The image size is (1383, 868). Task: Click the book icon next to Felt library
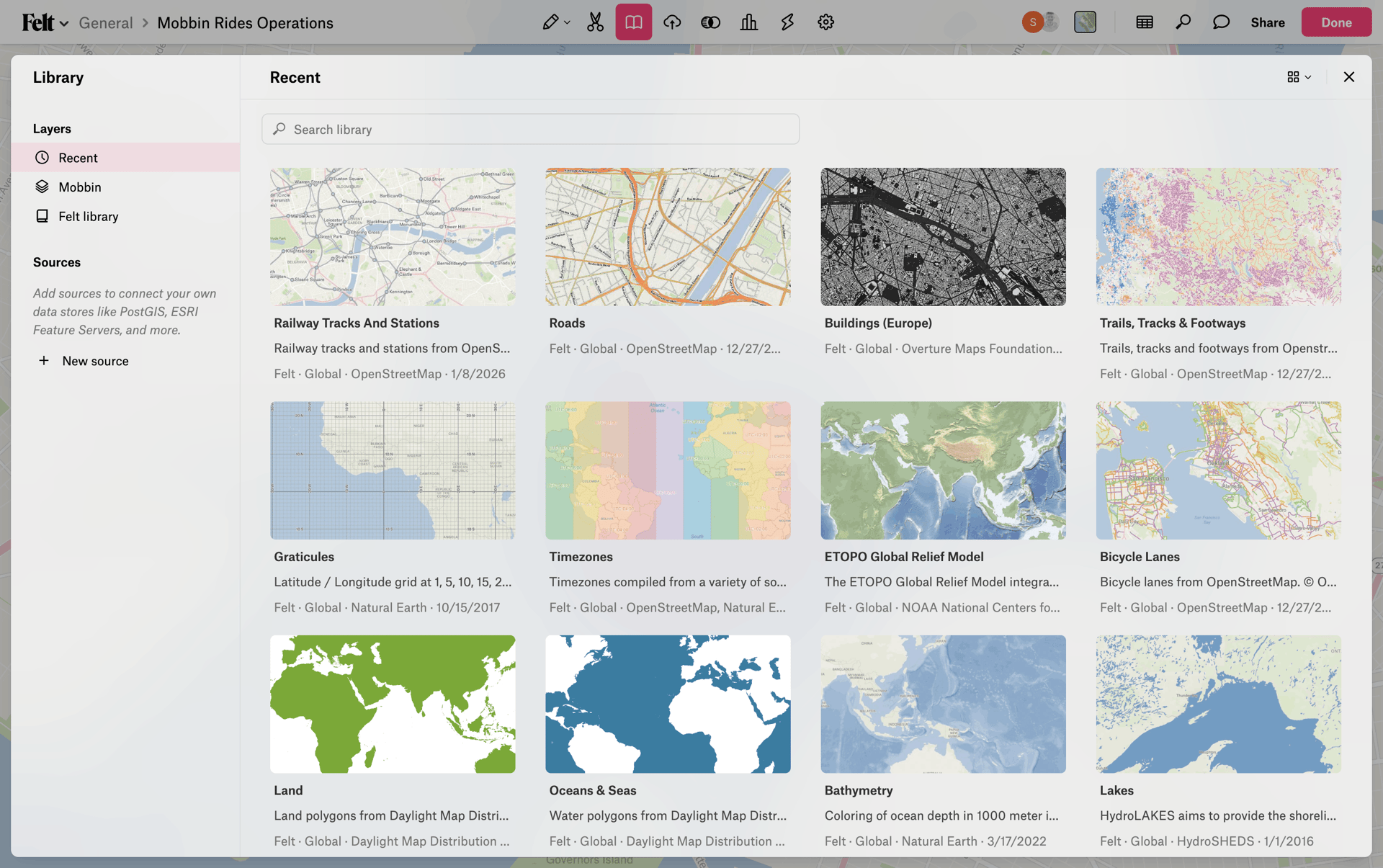42,216
